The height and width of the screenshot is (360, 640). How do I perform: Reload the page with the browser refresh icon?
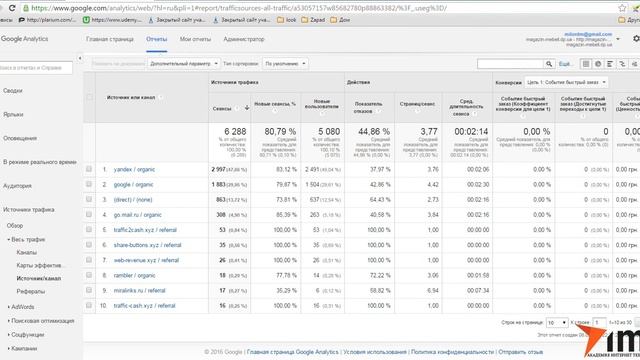pos(12,8)
